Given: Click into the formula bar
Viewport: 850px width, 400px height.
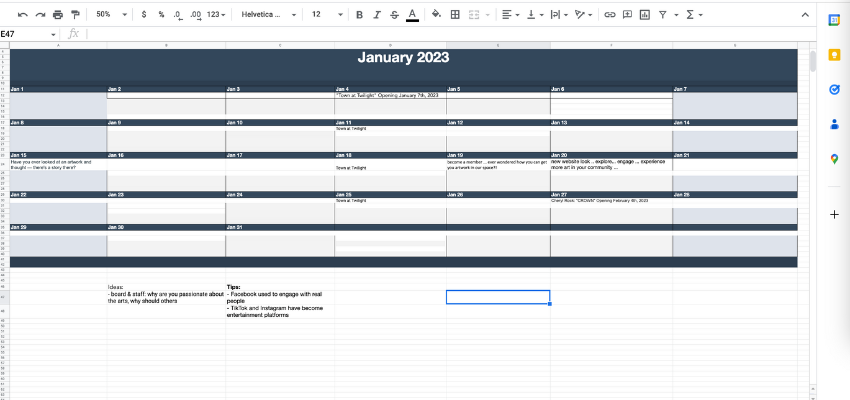Looking at the screenshot, I should point(450,34).
